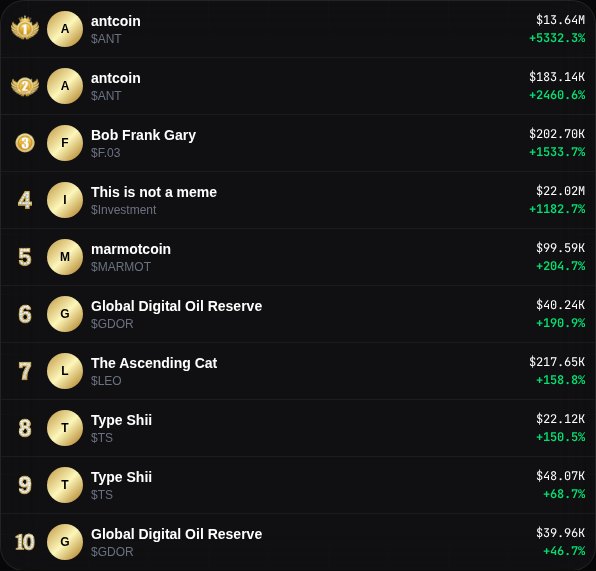
Task: Open Global Digital Oil Reserve ranked sixth
Action: point(176,306)
